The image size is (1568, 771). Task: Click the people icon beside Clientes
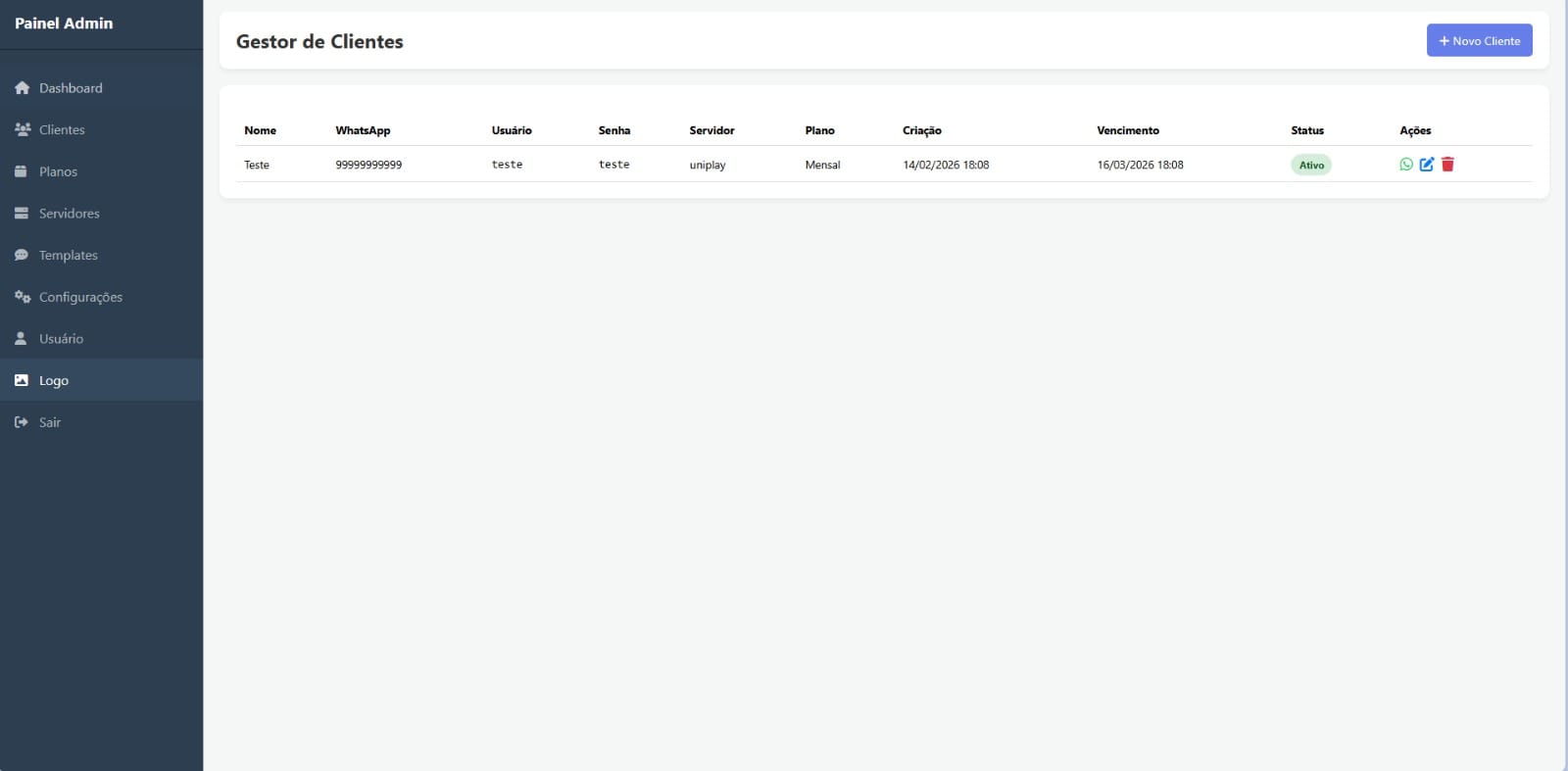[22, 129]
